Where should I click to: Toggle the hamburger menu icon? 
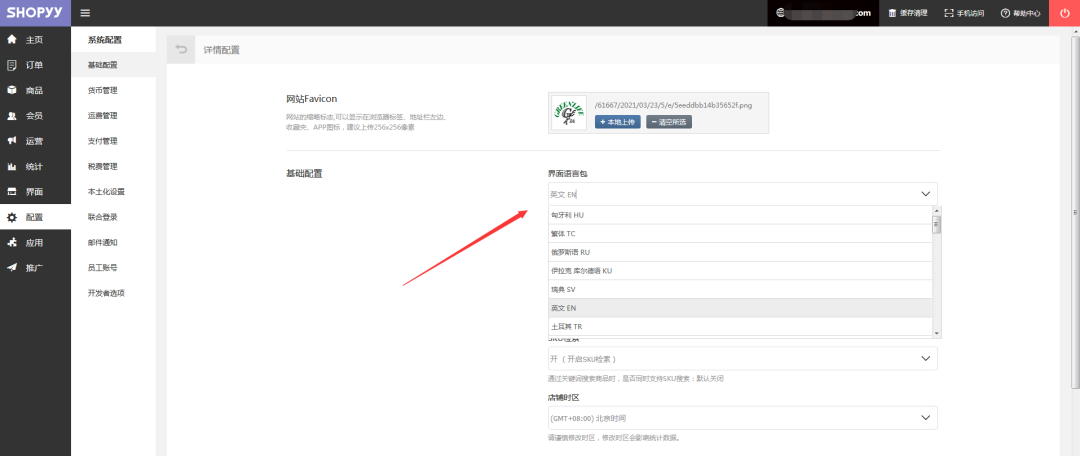tap(85, 13)
